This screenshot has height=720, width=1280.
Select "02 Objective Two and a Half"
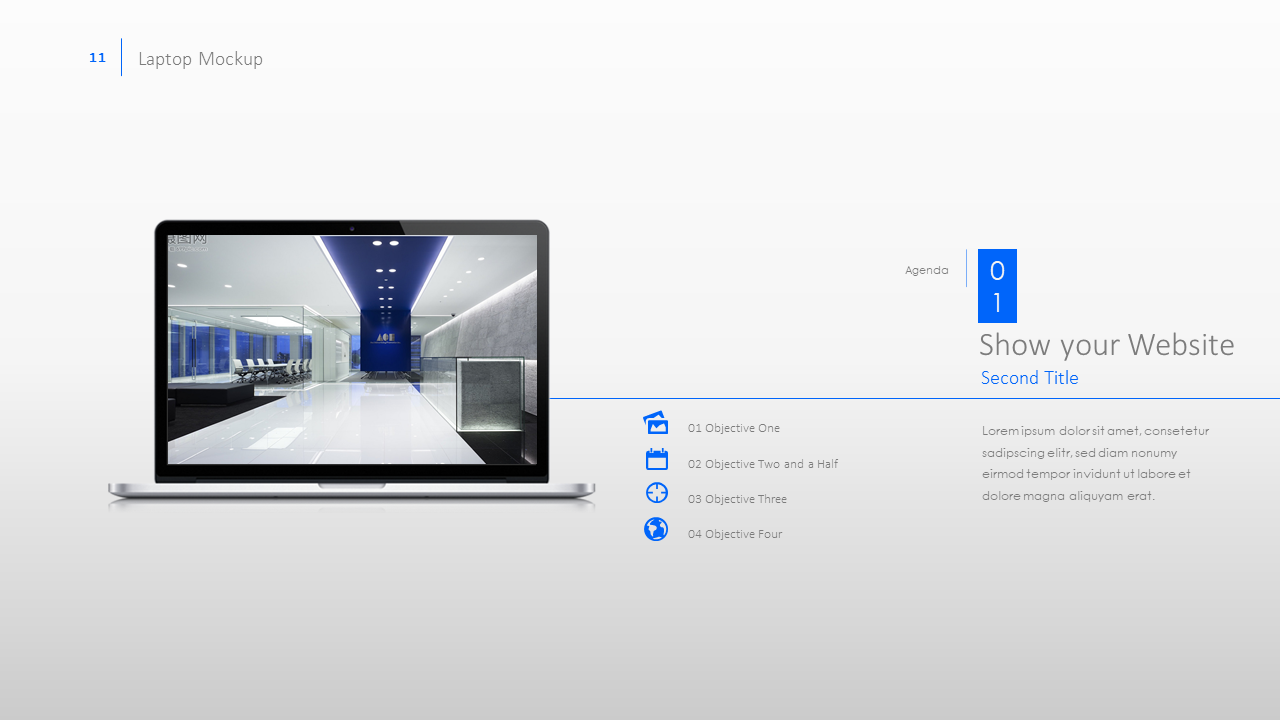coord(762,464)
